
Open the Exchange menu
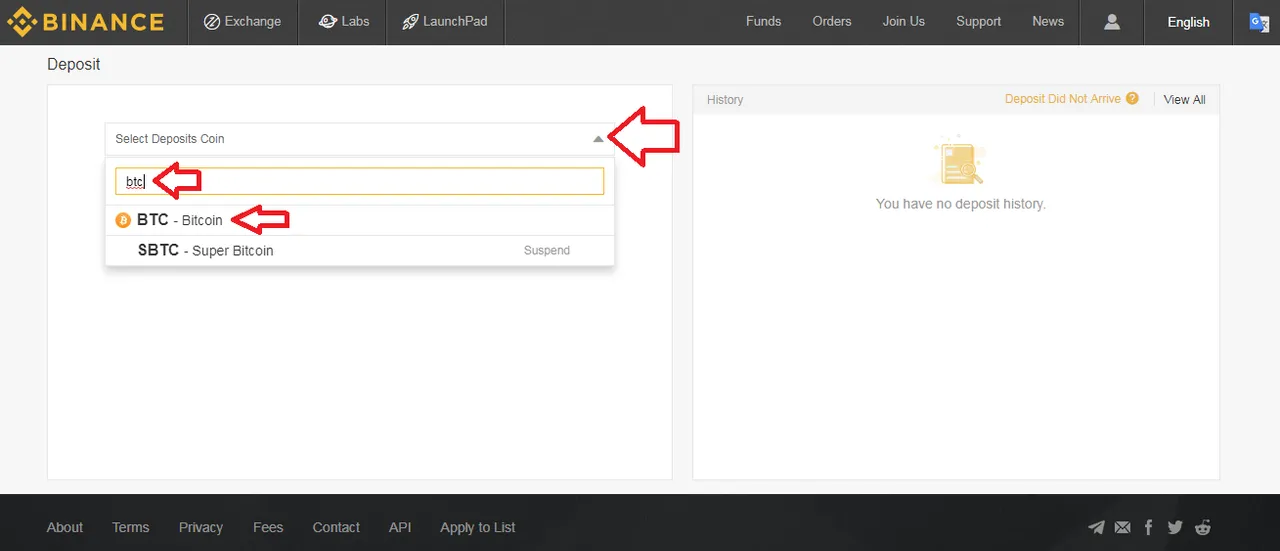(x=242, y=21)
